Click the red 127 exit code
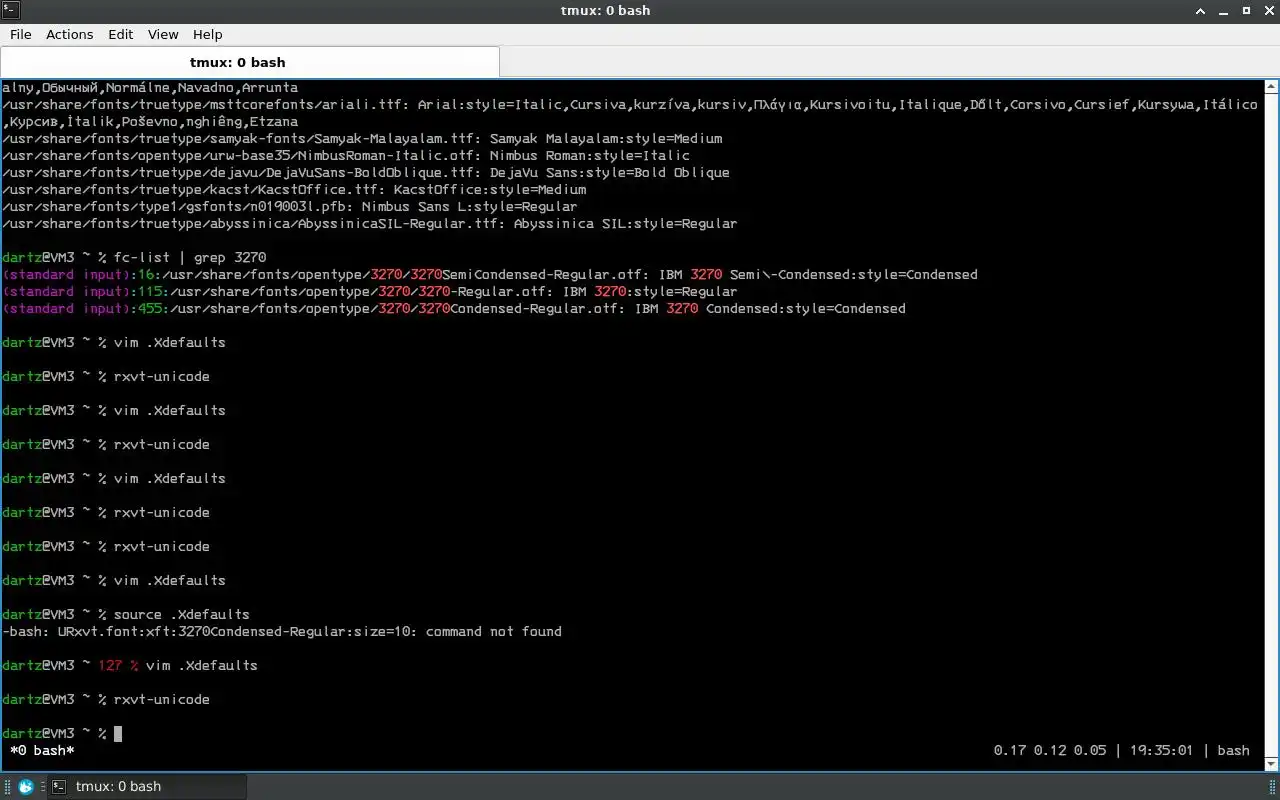The height and width of the screenshot is (800, 1280). pyautogui.click(x=110, y=665)
